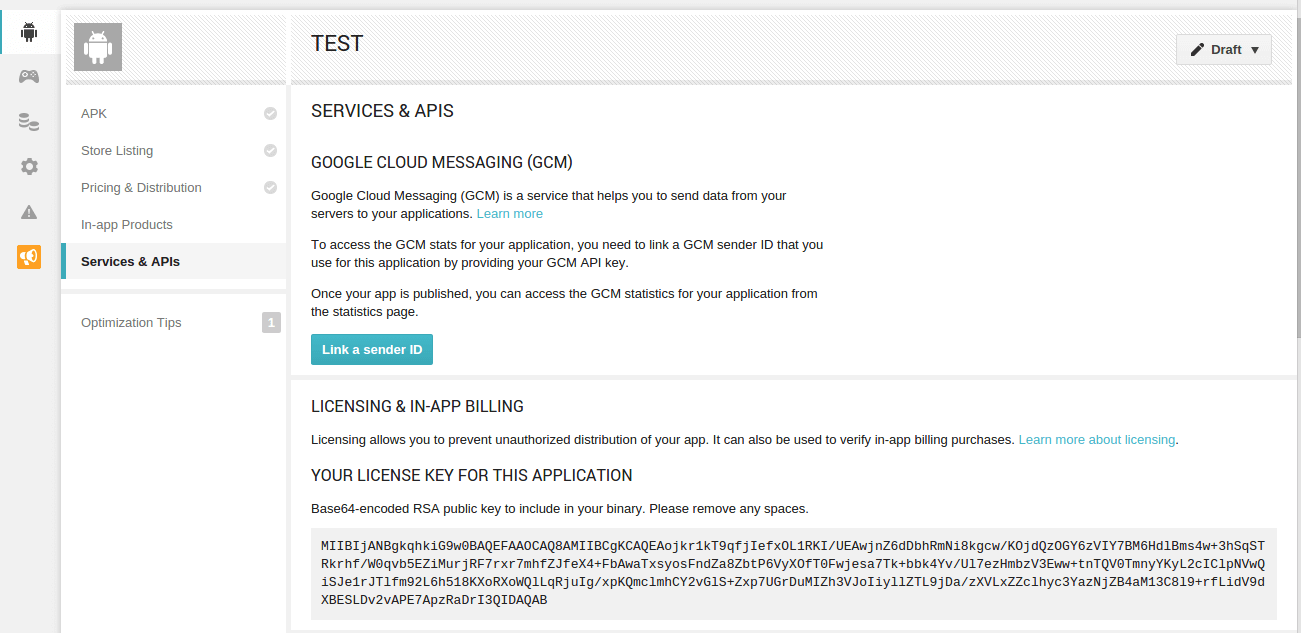Click inside the license key text box
The image size is (1301, 633).
pos(794,574)
